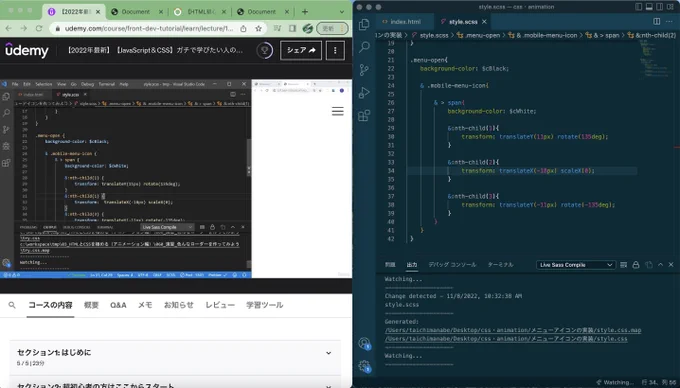Click the シェア button on Udemy
The image size is (680, 388).
pyautogui.click(x=301, y=50)
